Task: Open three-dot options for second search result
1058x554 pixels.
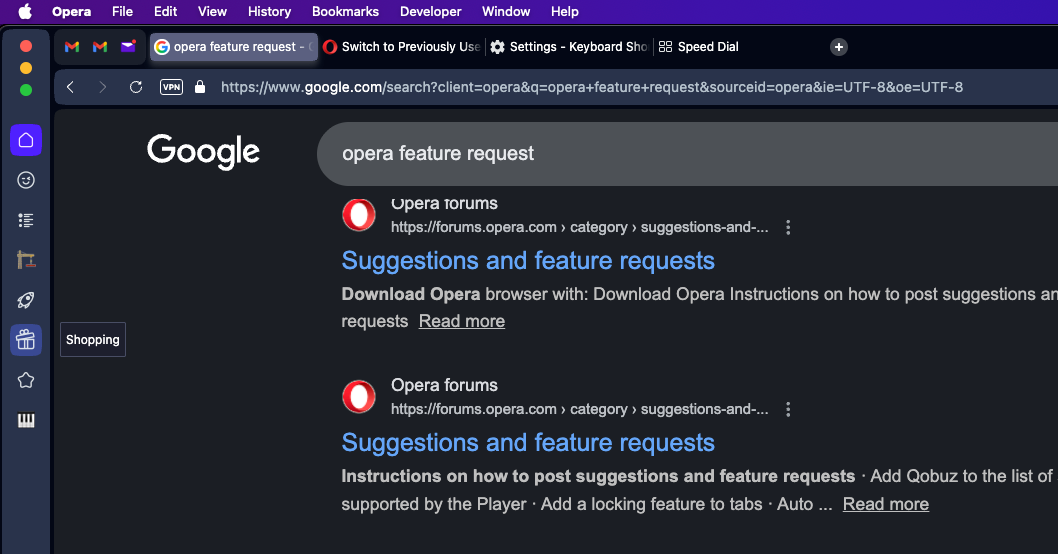Action: point(788,409)
